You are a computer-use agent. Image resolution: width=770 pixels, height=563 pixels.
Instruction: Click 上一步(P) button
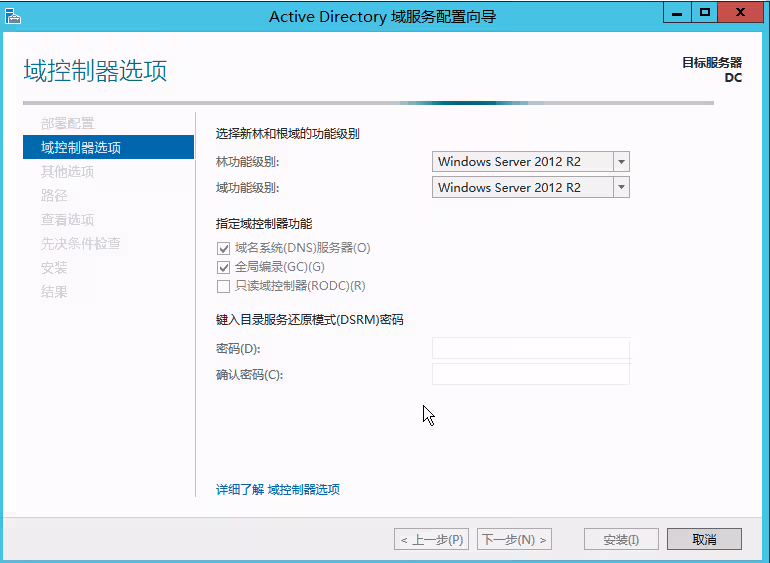(432, 539)
